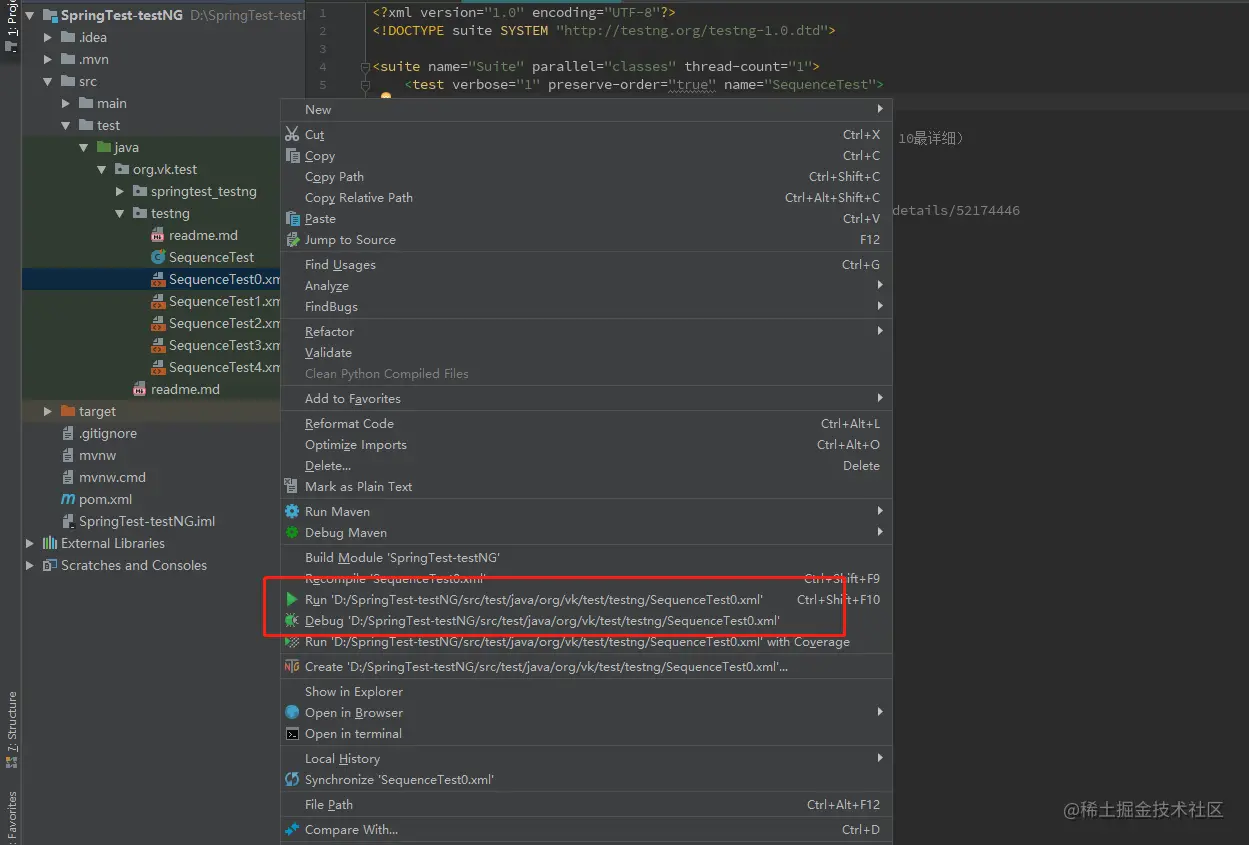Image resolution: width=1249 pixels, height=845 pixels.
Task: Collapse the testng package arrow
Action: point(120,213)
